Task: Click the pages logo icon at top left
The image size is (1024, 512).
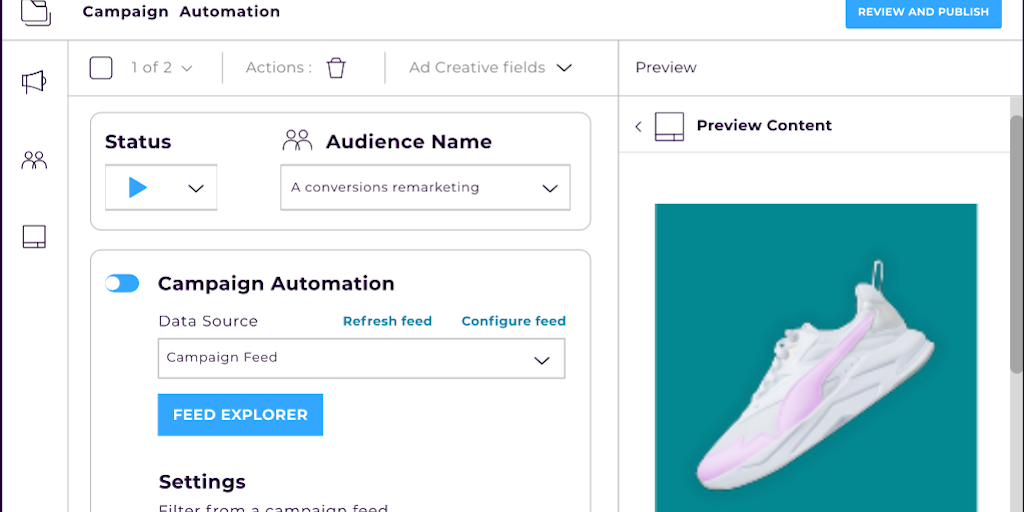Action: point(35,12)
